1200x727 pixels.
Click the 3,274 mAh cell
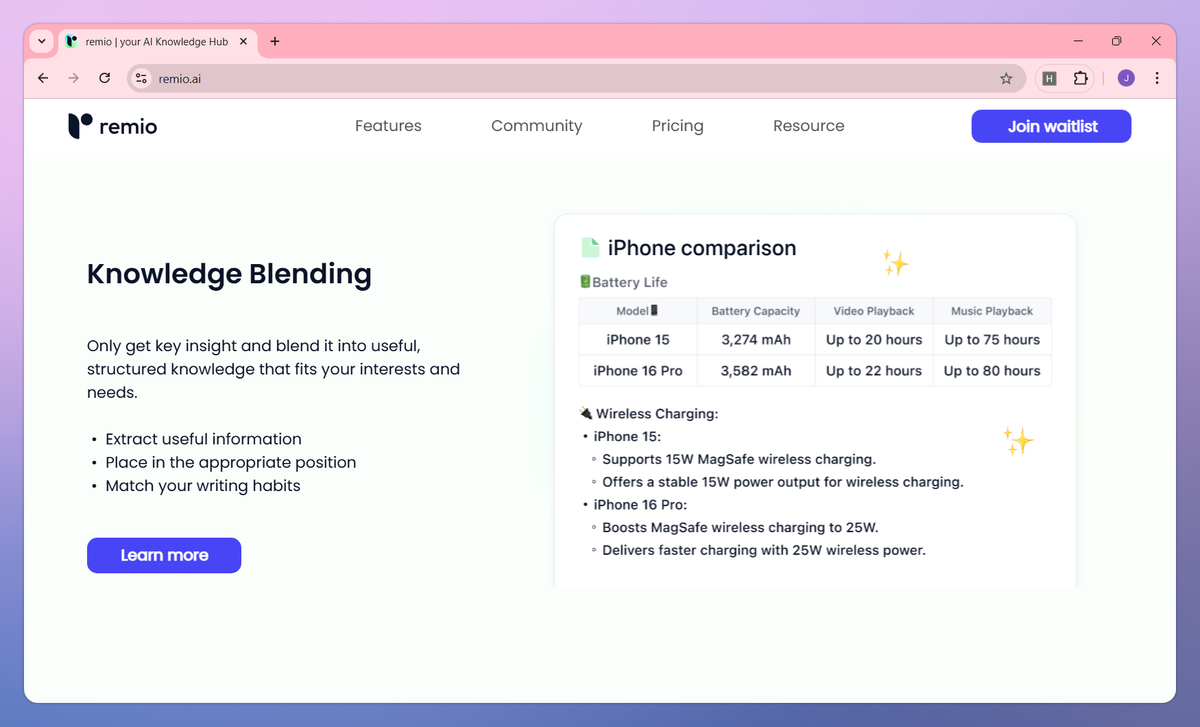(x=756, y=340)
